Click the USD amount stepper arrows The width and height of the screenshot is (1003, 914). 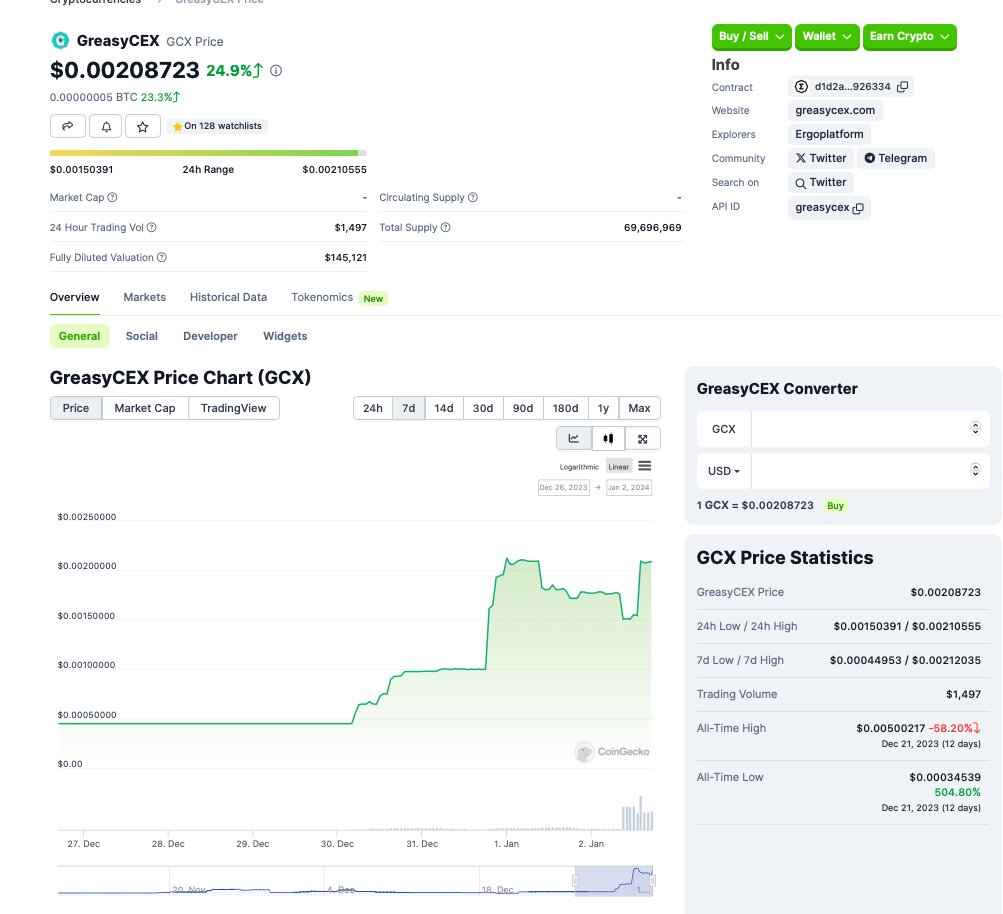975,470
